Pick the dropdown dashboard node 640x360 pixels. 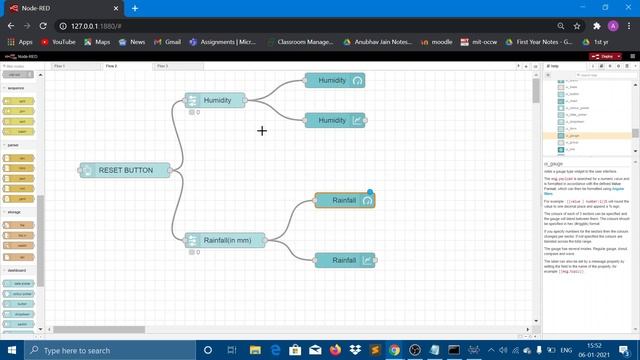(19, 314)
